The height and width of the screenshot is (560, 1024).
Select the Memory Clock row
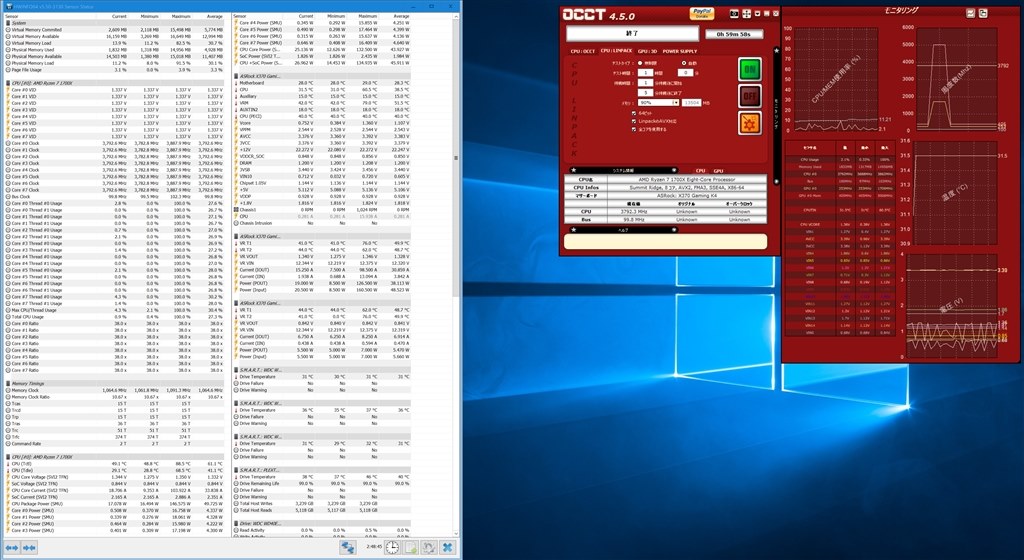[114, 390]
